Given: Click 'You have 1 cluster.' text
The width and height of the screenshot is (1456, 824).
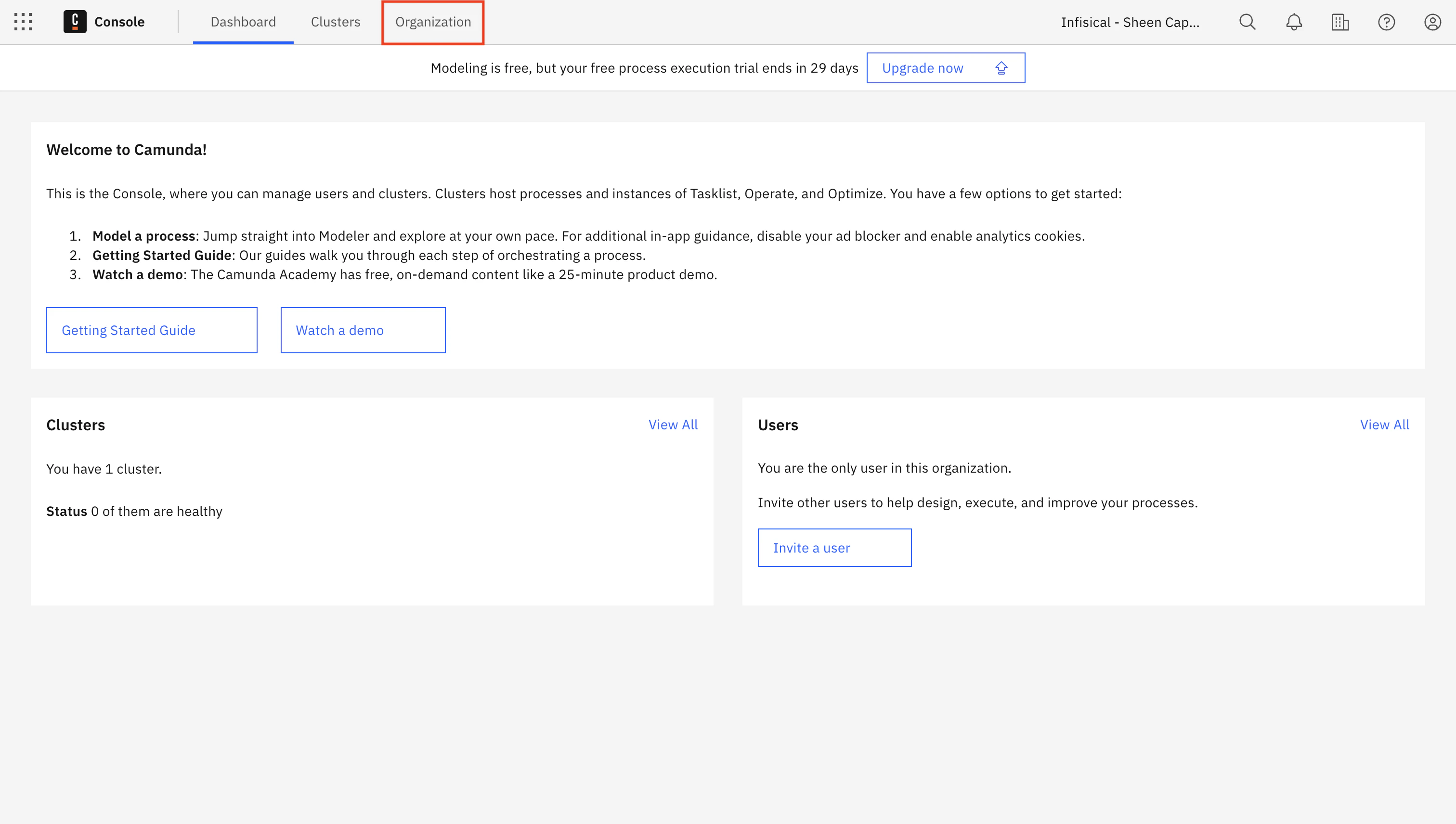Looking at the screenshot, I should [104, 469].
